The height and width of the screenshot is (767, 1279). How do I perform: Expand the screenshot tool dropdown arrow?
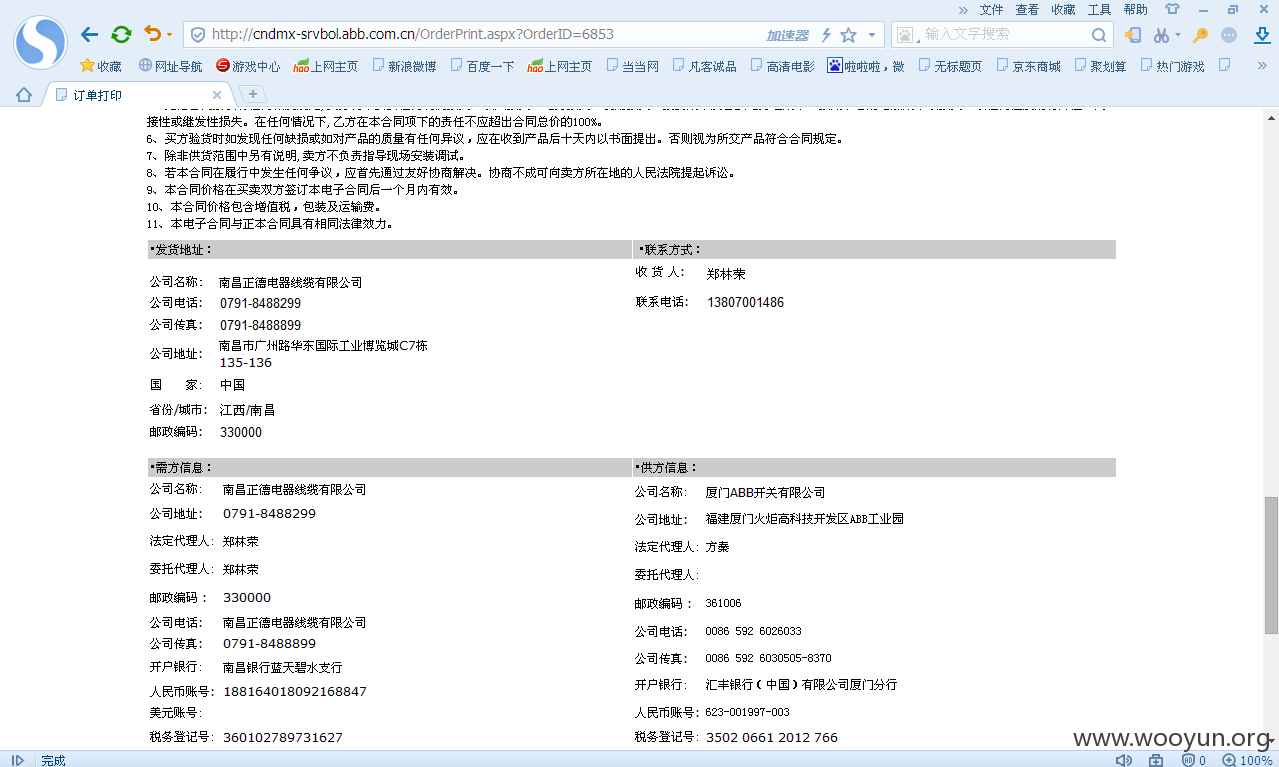coord(1177,35)
